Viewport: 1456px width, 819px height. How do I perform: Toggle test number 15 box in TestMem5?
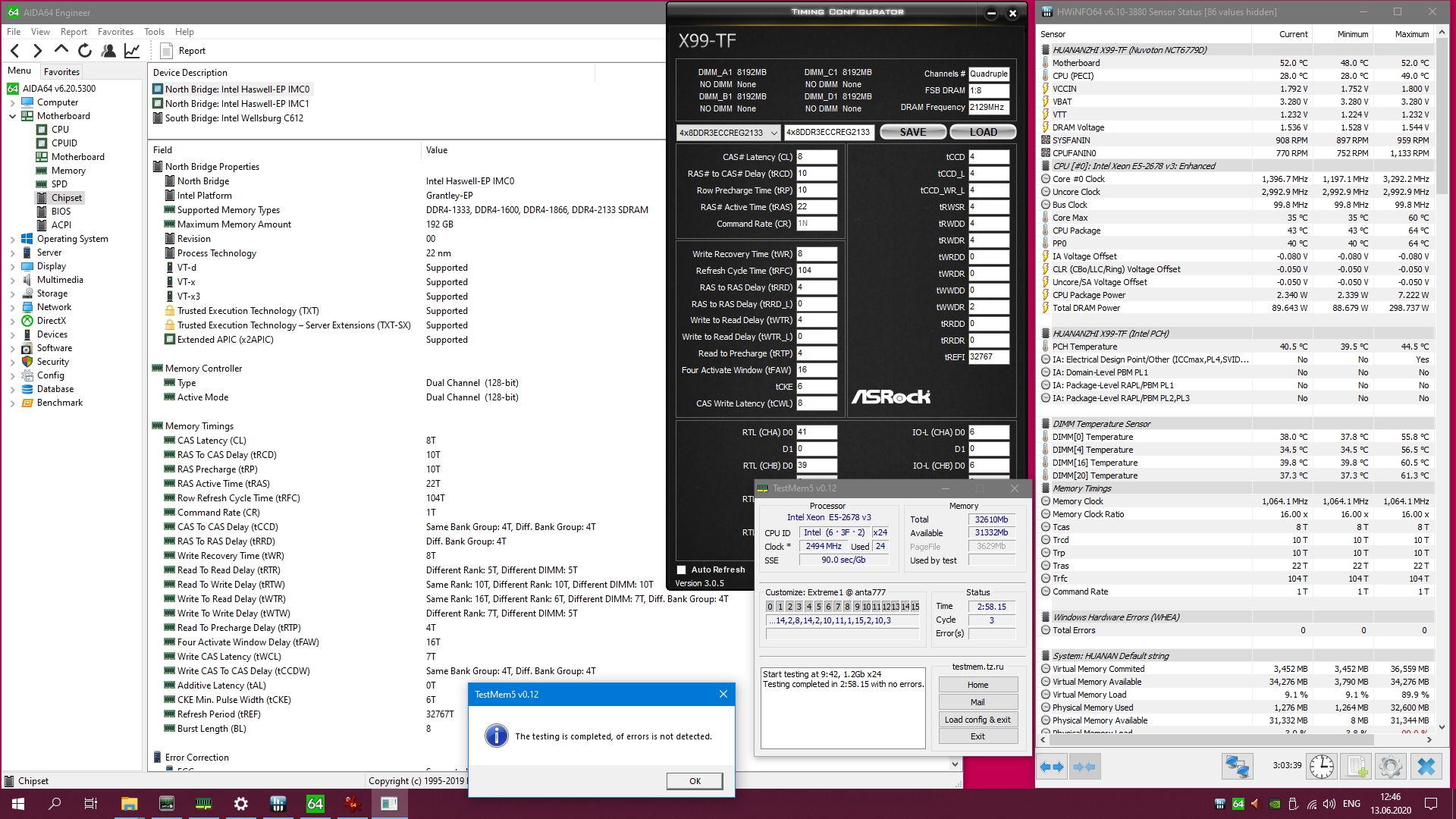(915, 607)
